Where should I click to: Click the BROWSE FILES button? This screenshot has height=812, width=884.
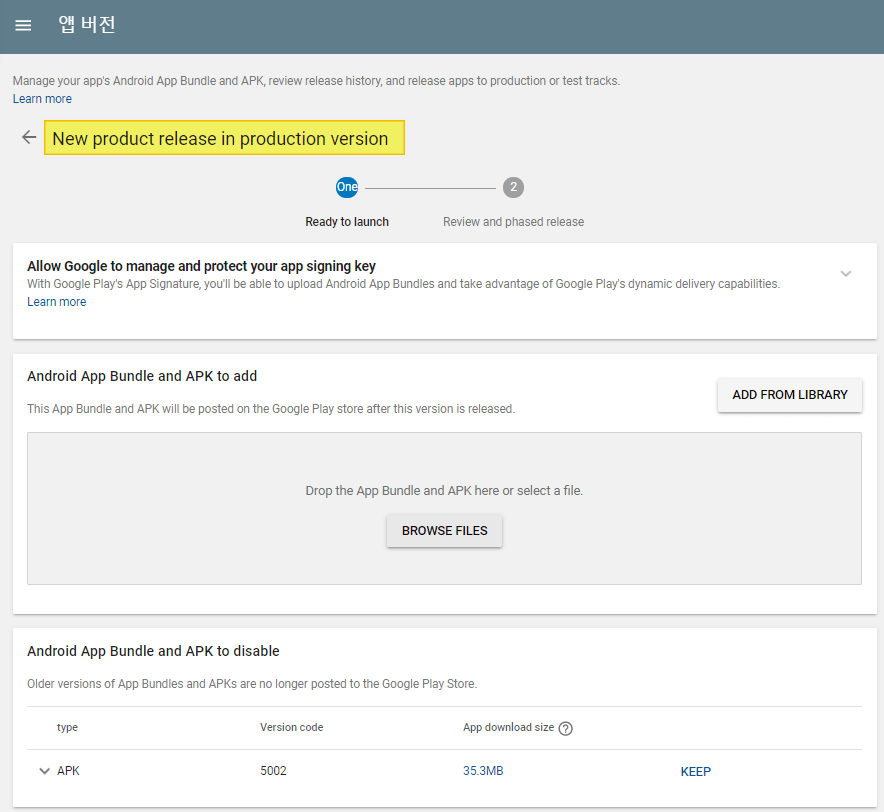[x=444, y=531]
